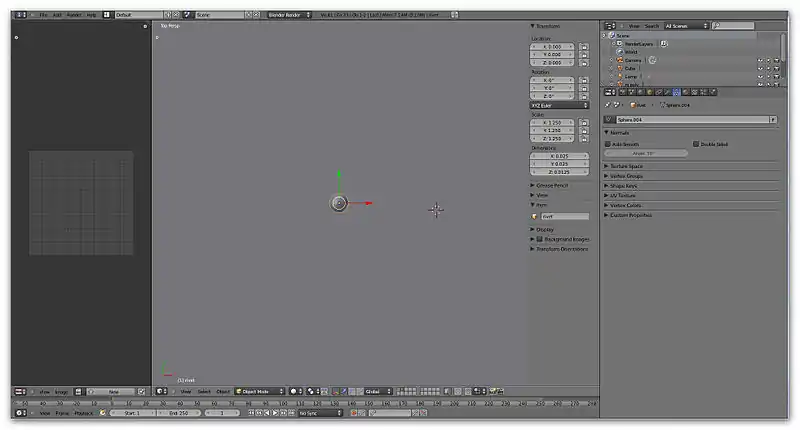This screenshot has width=800, height=430.
Task: Enable the Double Sided checkbox
Action: pos(698,143)
